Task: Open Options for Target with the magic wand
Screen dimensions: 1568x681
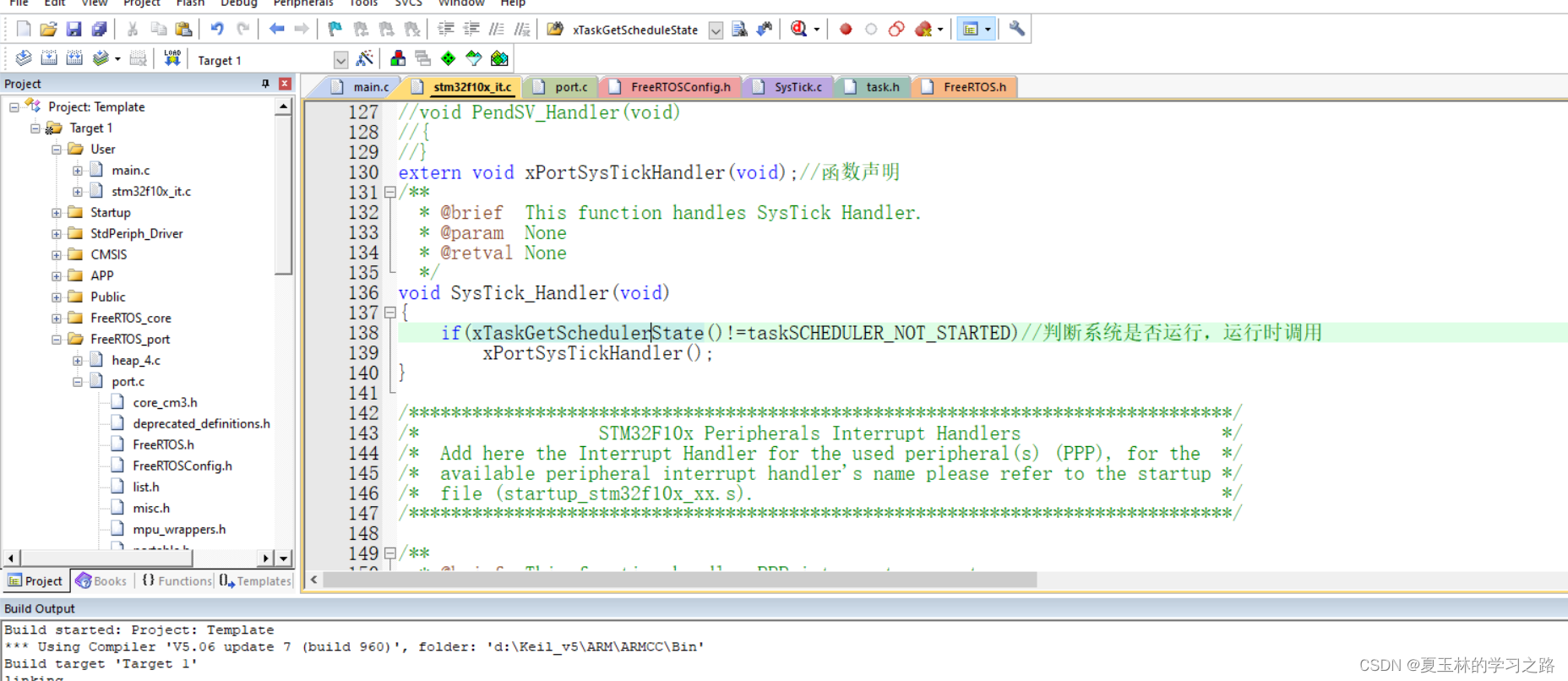Action: point(365,58)
